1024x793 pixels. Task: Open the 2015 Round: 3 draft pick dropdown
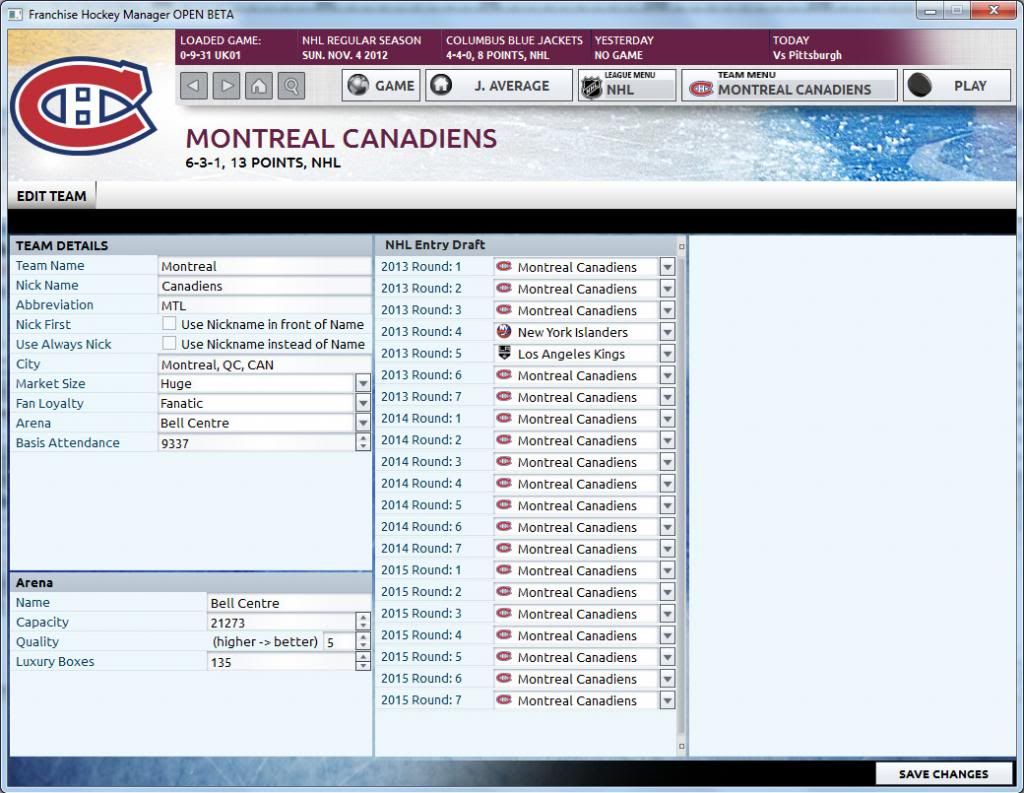pos(667,613)
